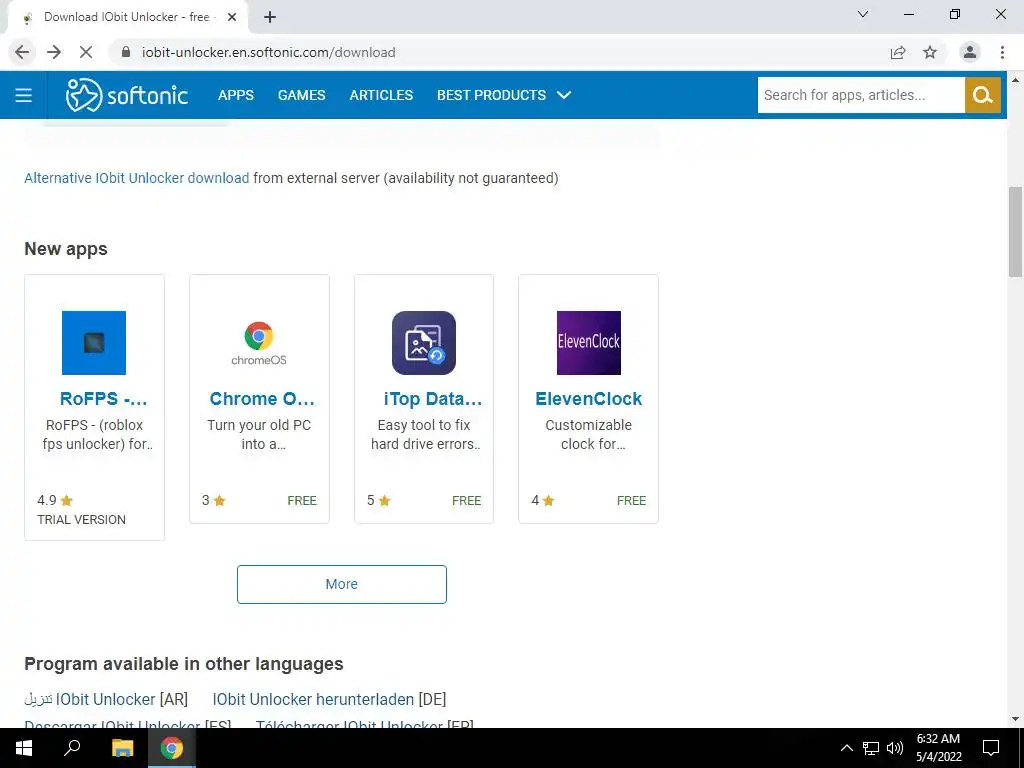The width and height of the screenshot is (1024, 768).
Task: Open the Softonic hamburger menu
Action: [24, 95]
